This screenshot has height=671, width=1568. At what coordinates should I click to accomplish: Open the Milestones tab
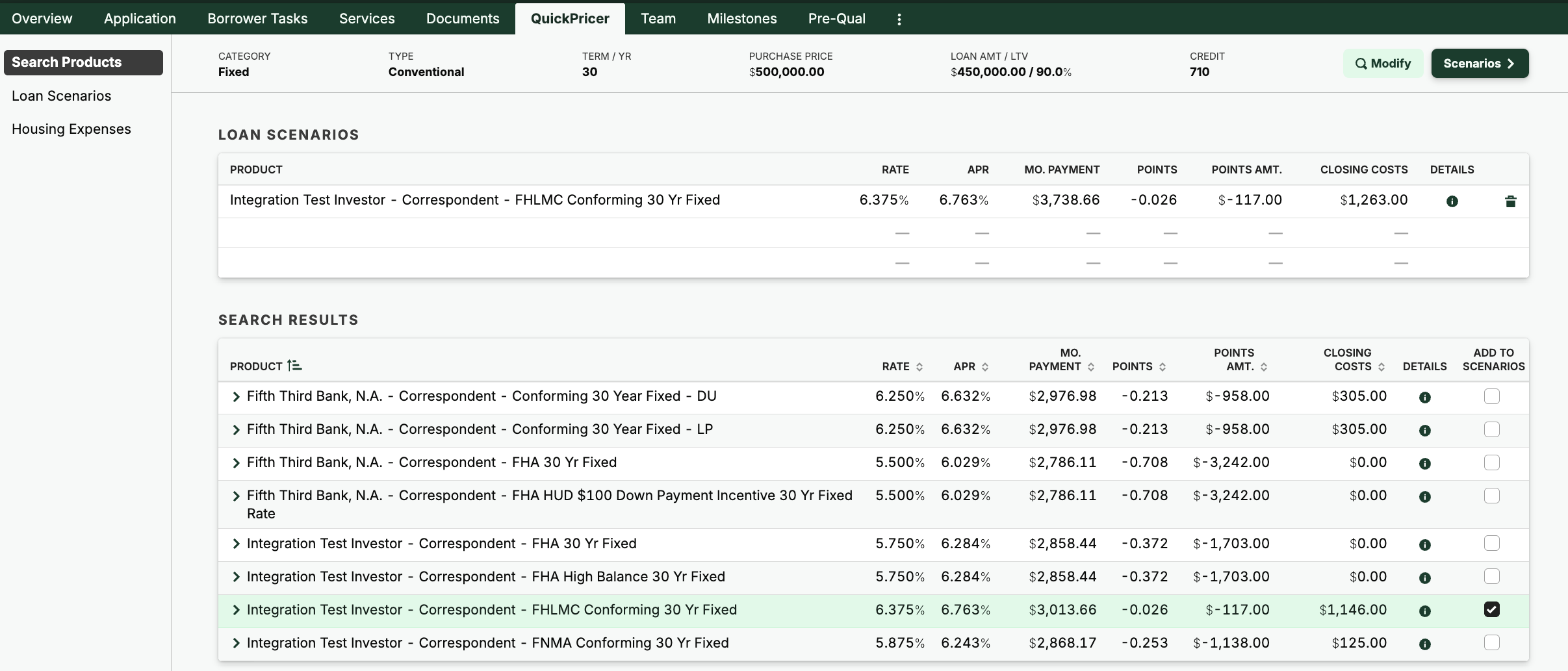tap(741, 19)
